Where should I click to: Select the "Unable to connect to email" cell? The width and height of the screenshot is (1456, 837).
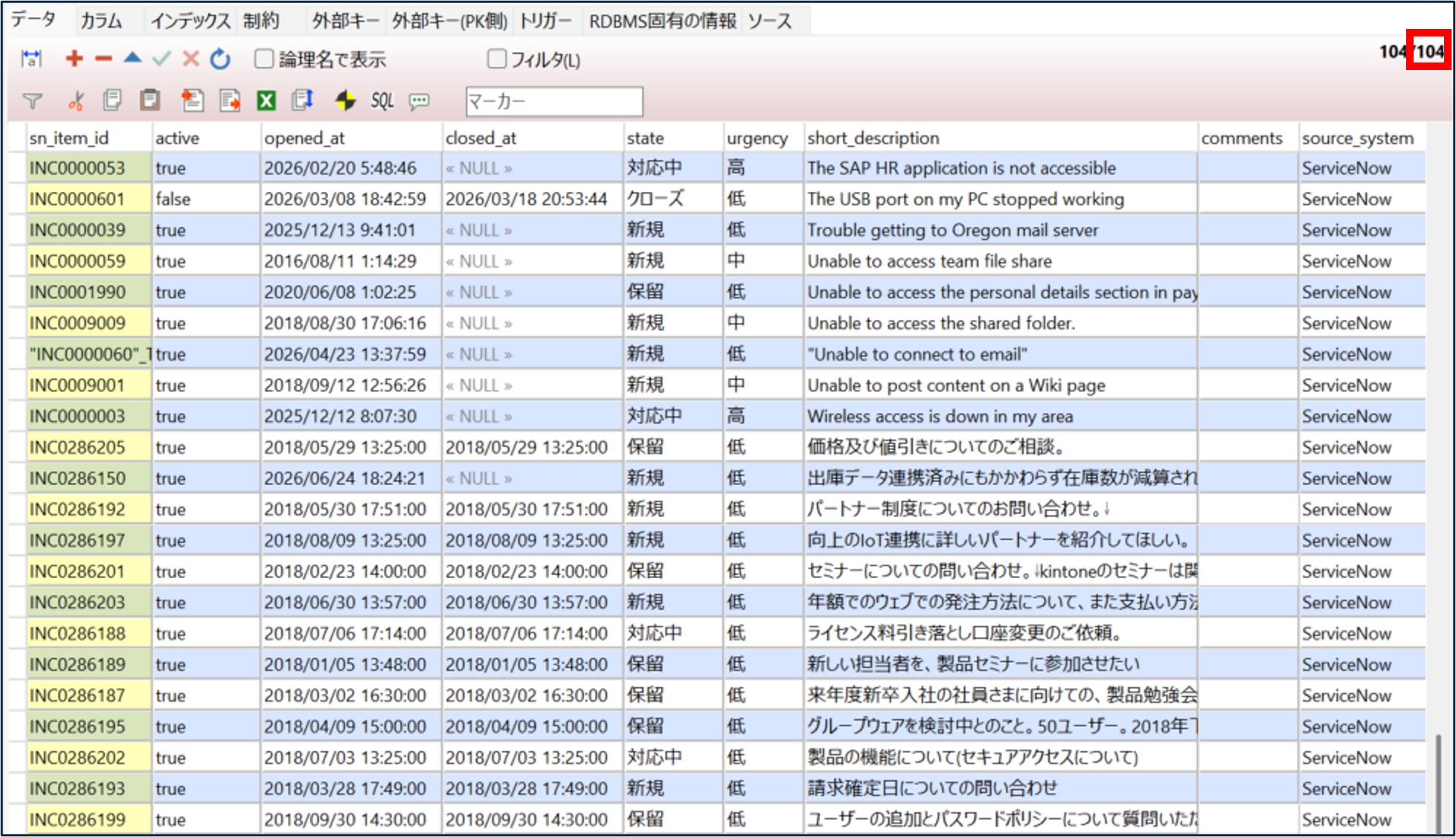[1001, 354]
